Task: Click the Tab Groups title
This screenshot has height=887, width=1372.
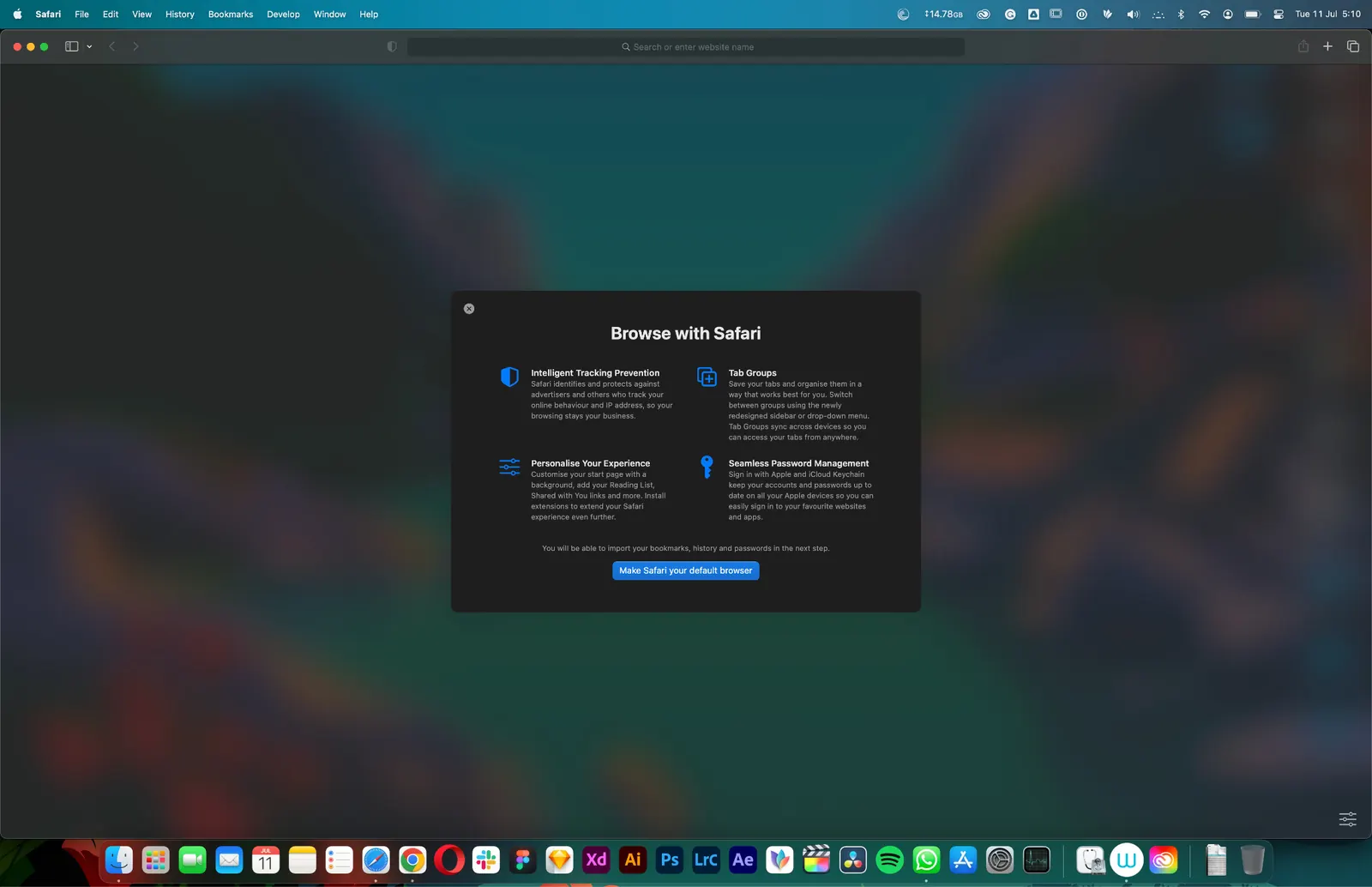Action: [x=753, y=373]
